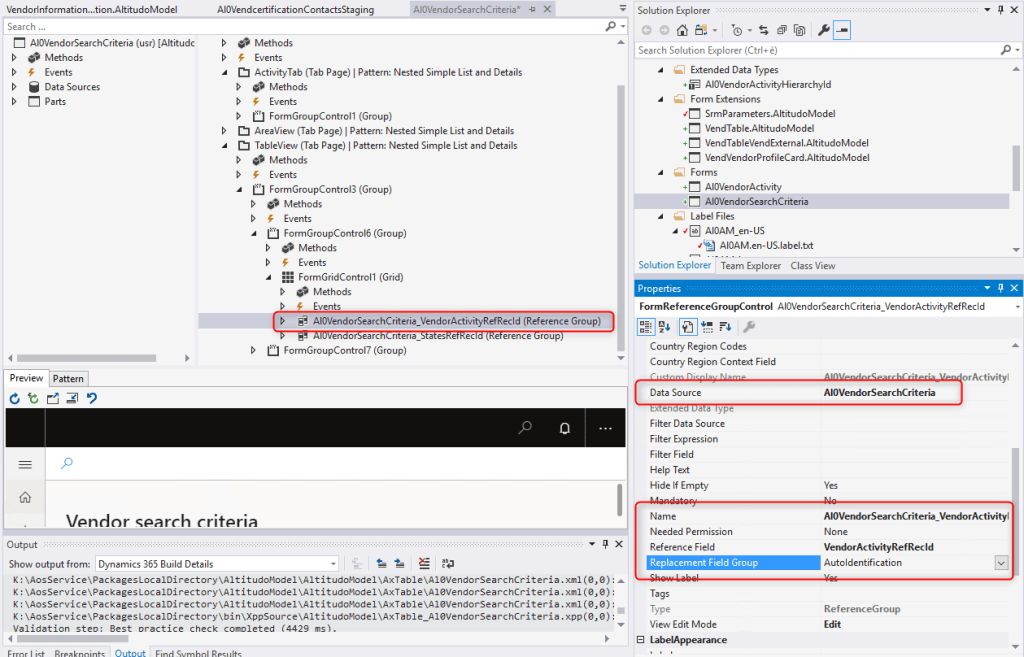
Task: Click the wrench Properties icon in Solution Explorer
Action: pyautogui.click(x=824, y=31)
